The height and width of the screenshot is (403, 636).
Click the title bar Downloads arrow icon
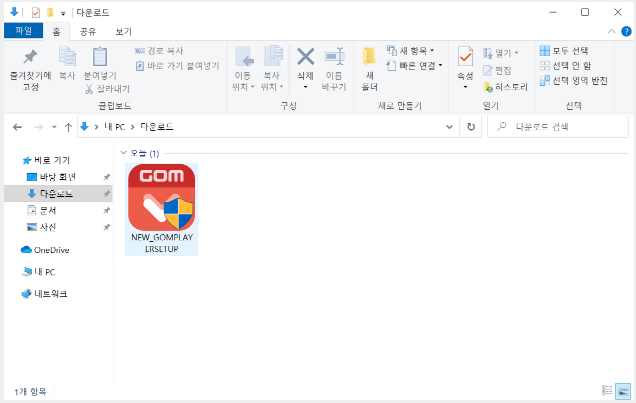[14, 12]
